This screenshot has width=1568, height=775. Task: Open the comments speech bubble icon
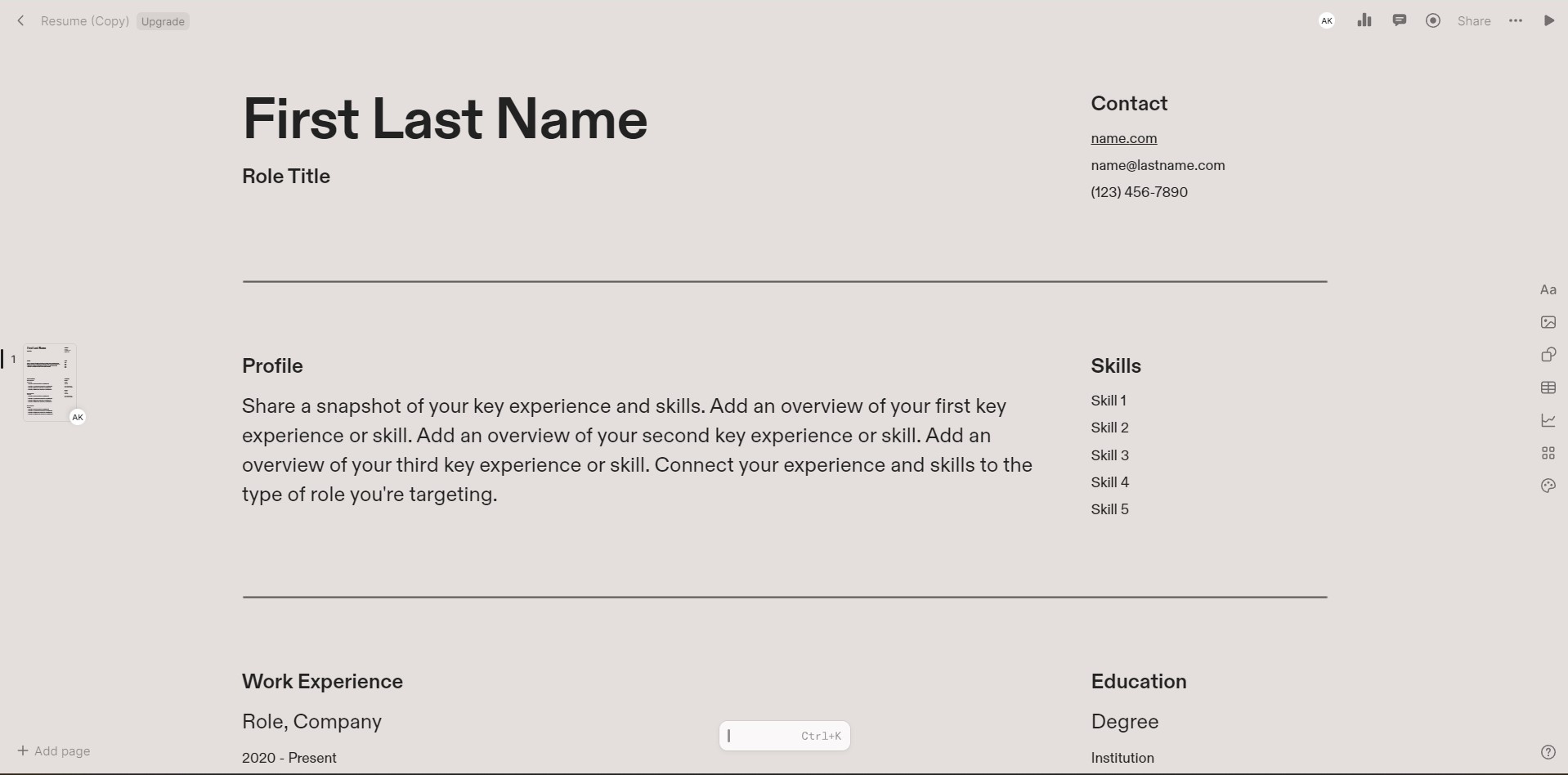tap(1400, 20)
